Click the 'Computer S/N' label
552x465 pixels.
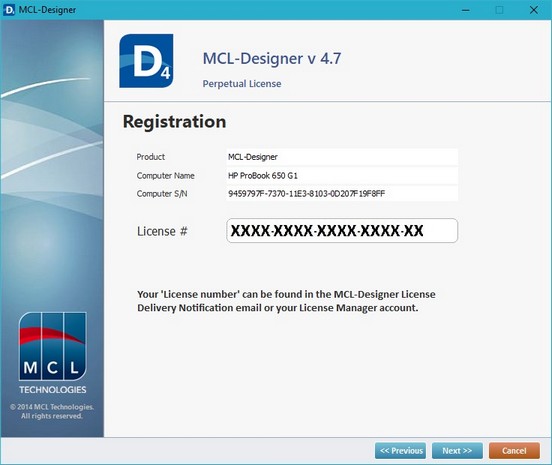pos(162,194)
